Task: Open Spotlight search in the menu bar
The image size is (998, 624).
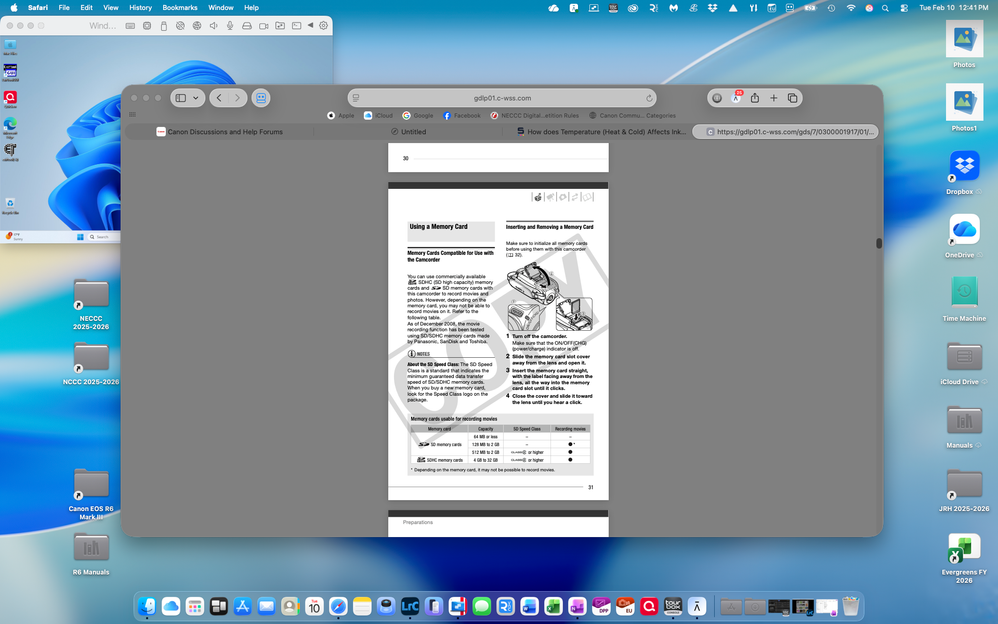Action: tap(885, 8)
